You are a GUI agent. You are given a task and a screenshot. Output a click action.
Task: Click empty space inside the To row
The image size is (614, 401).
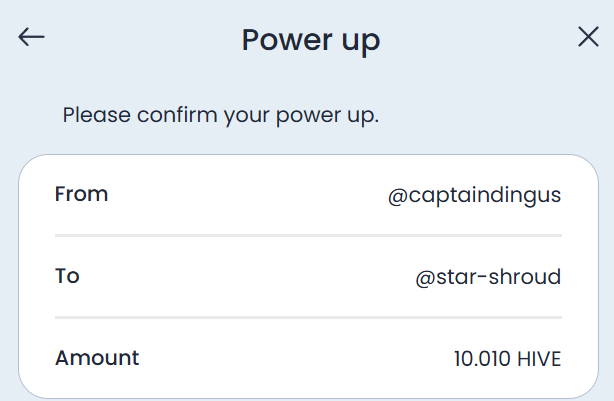point(247,276)
